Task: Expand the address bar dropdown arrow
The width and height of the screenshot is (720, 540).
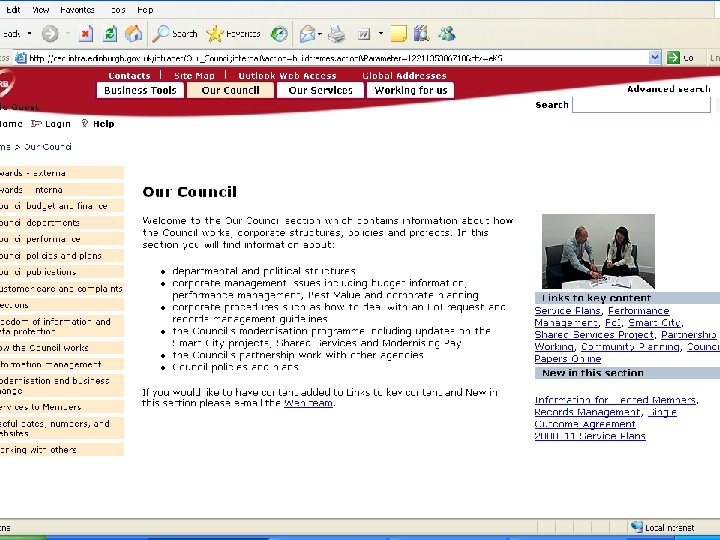Action: (655, 58)
